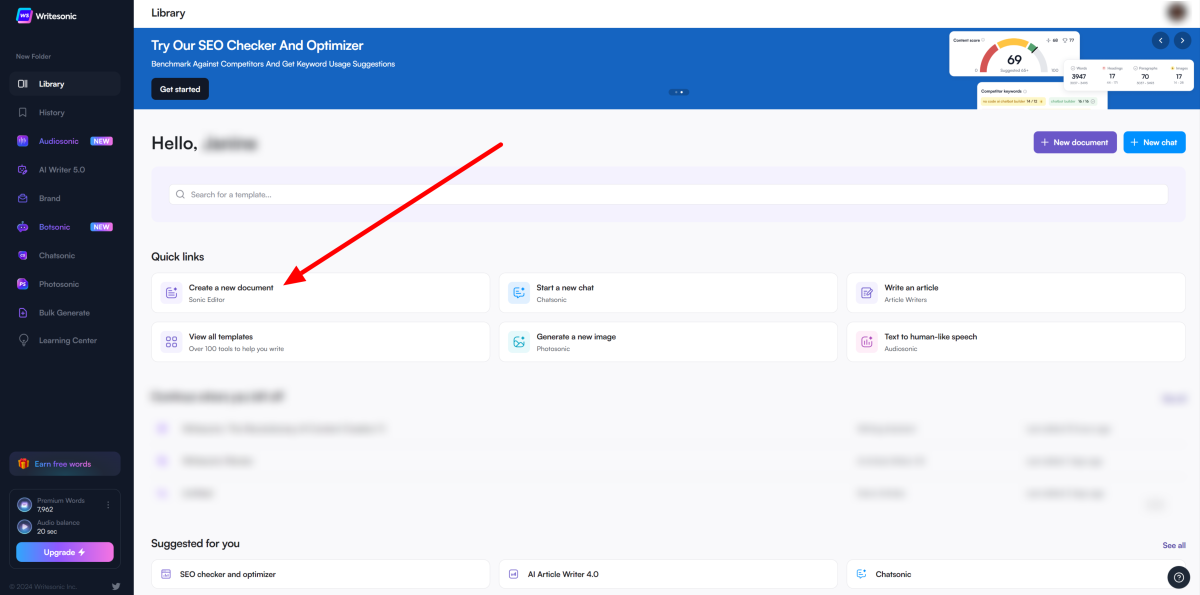Click the Search for a template field
Screen dimensions: 1200x595
point(668,194)
